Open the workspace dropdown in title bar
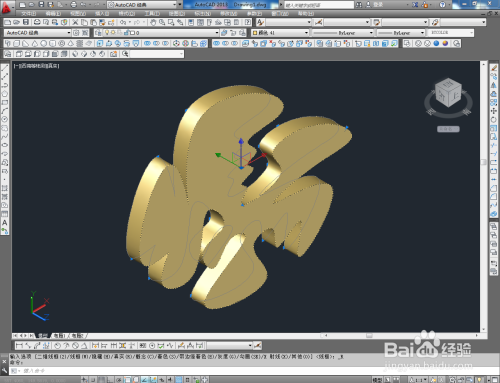 (x=175, y=5)
